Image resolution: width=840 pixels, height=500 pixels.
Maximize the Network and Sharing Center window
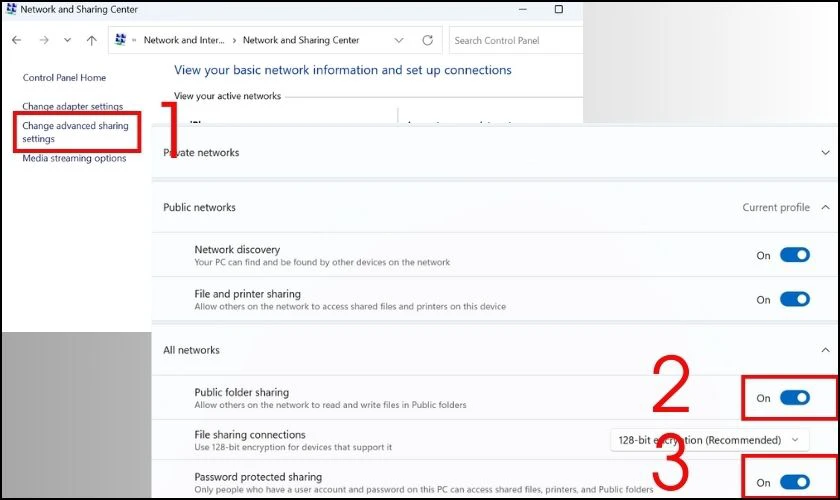click(x=559, y=9)
